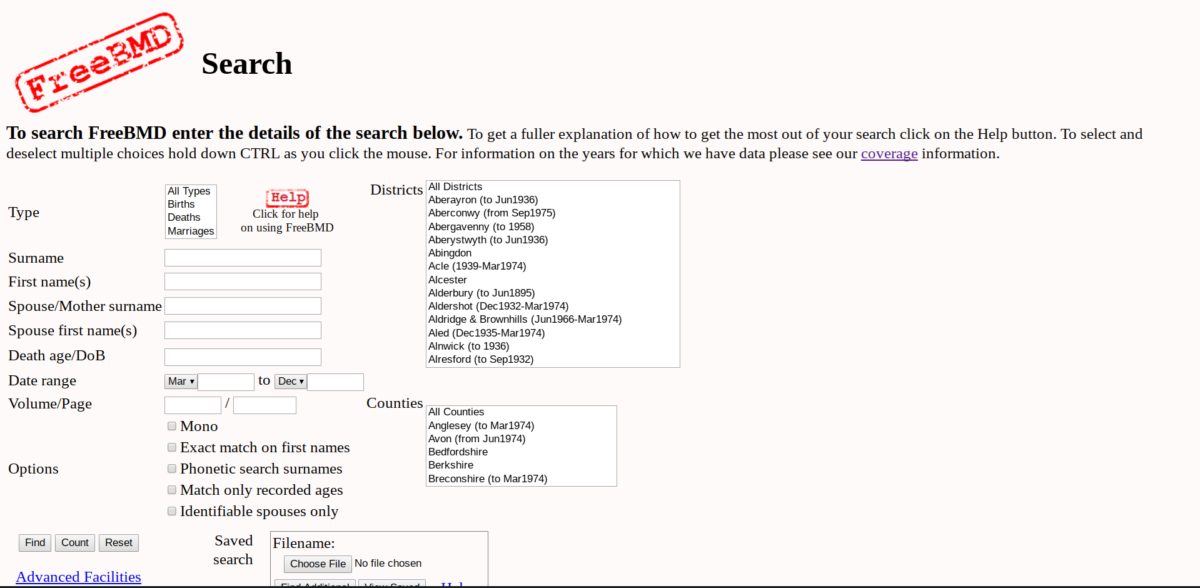Image resolution: width=1200 pixels, height=588 pixels.
Task: Click the View Saved button
Action: click(x=392, y=584)
